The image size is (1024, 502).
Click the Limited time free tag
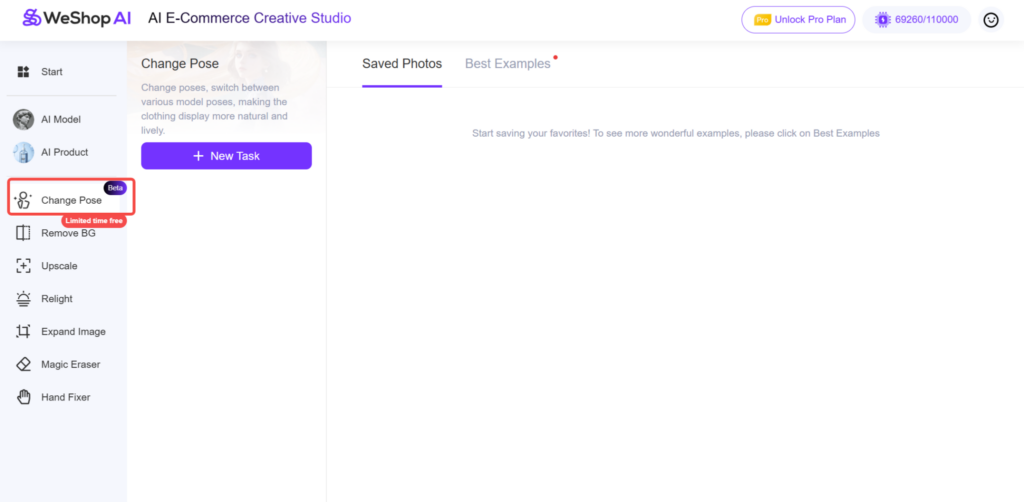[94, 220]
